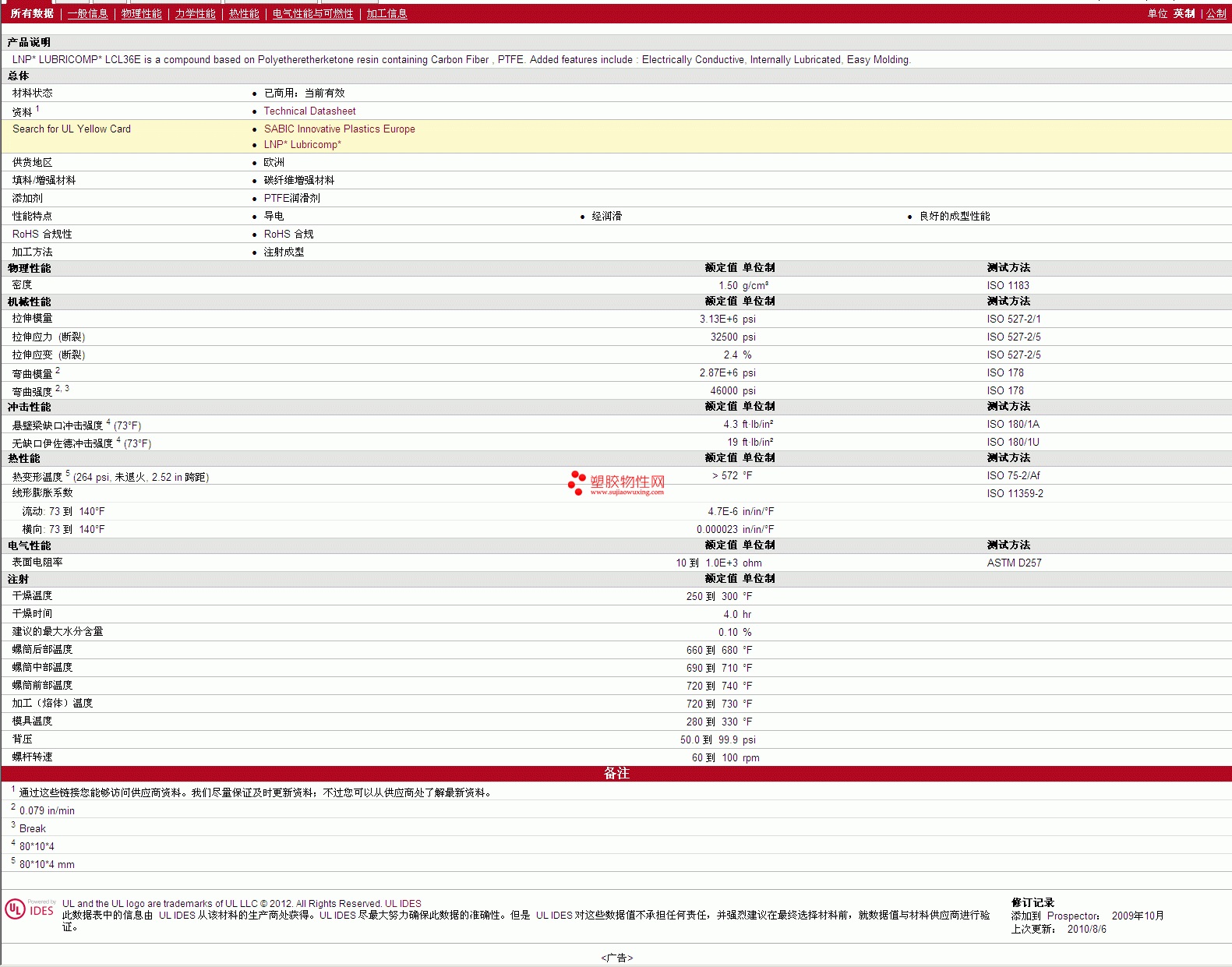The image size is (1232, 967).
Task: Click the 拉伸应力 (断裂) row label
Action: pyautogui.click(x=48, y=337)
